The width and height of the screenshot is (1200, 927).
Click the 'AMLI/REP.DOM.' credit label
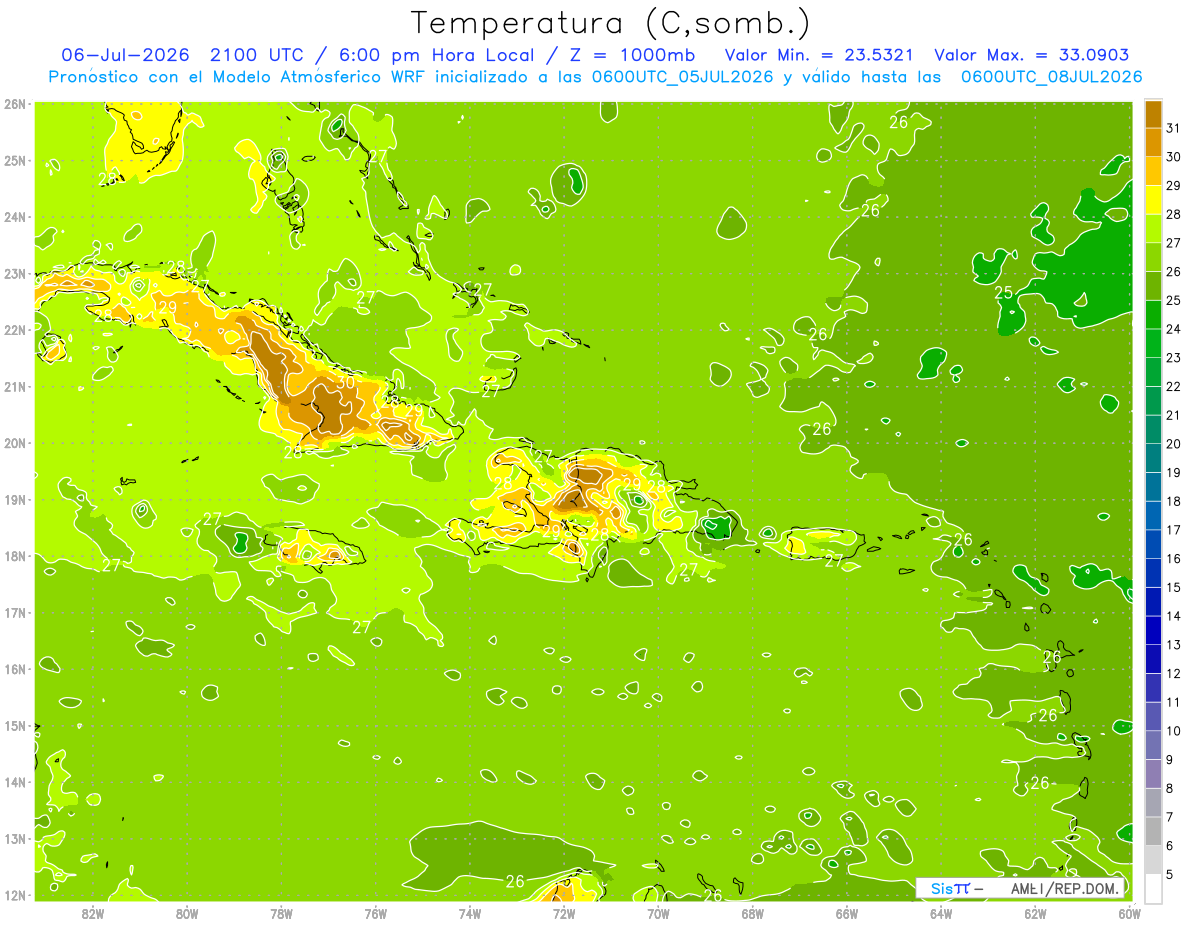click(x=1065, y=888)
